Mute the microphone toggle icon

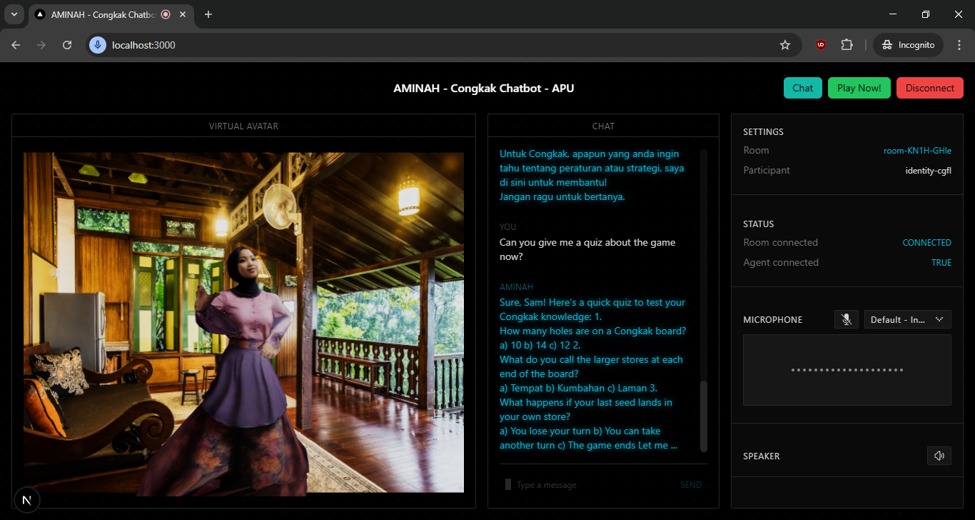[x=846, y=320]
